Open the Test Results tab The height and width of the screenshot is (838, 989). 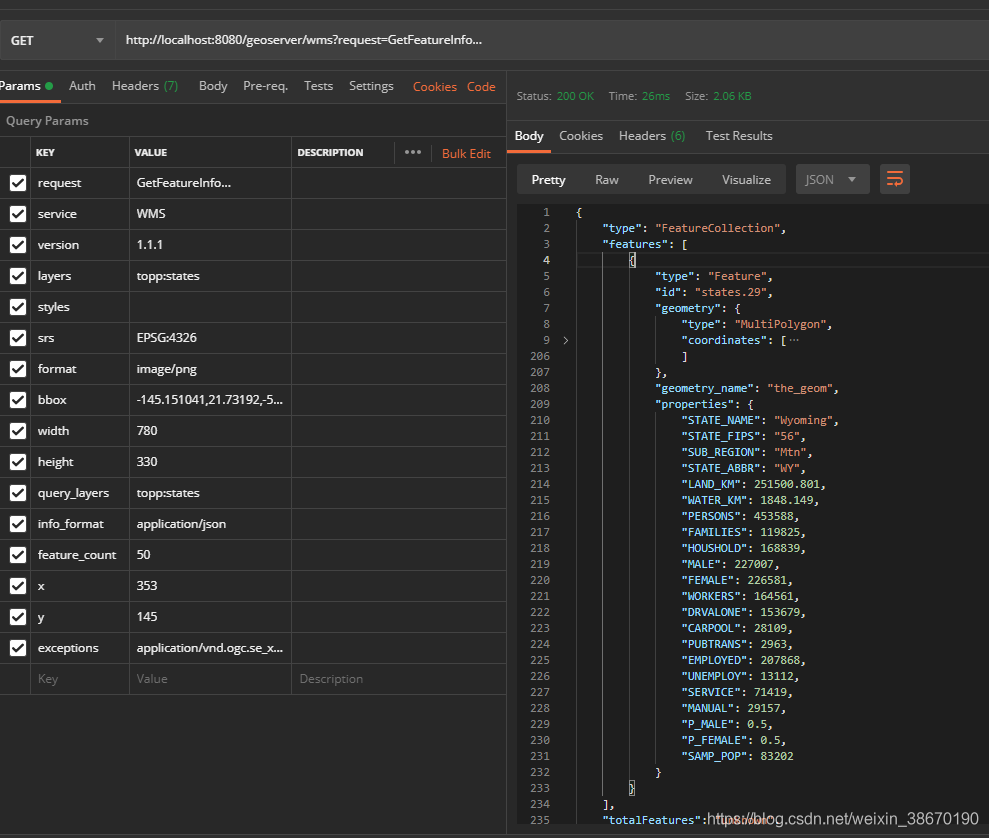[x=738, y=136]
